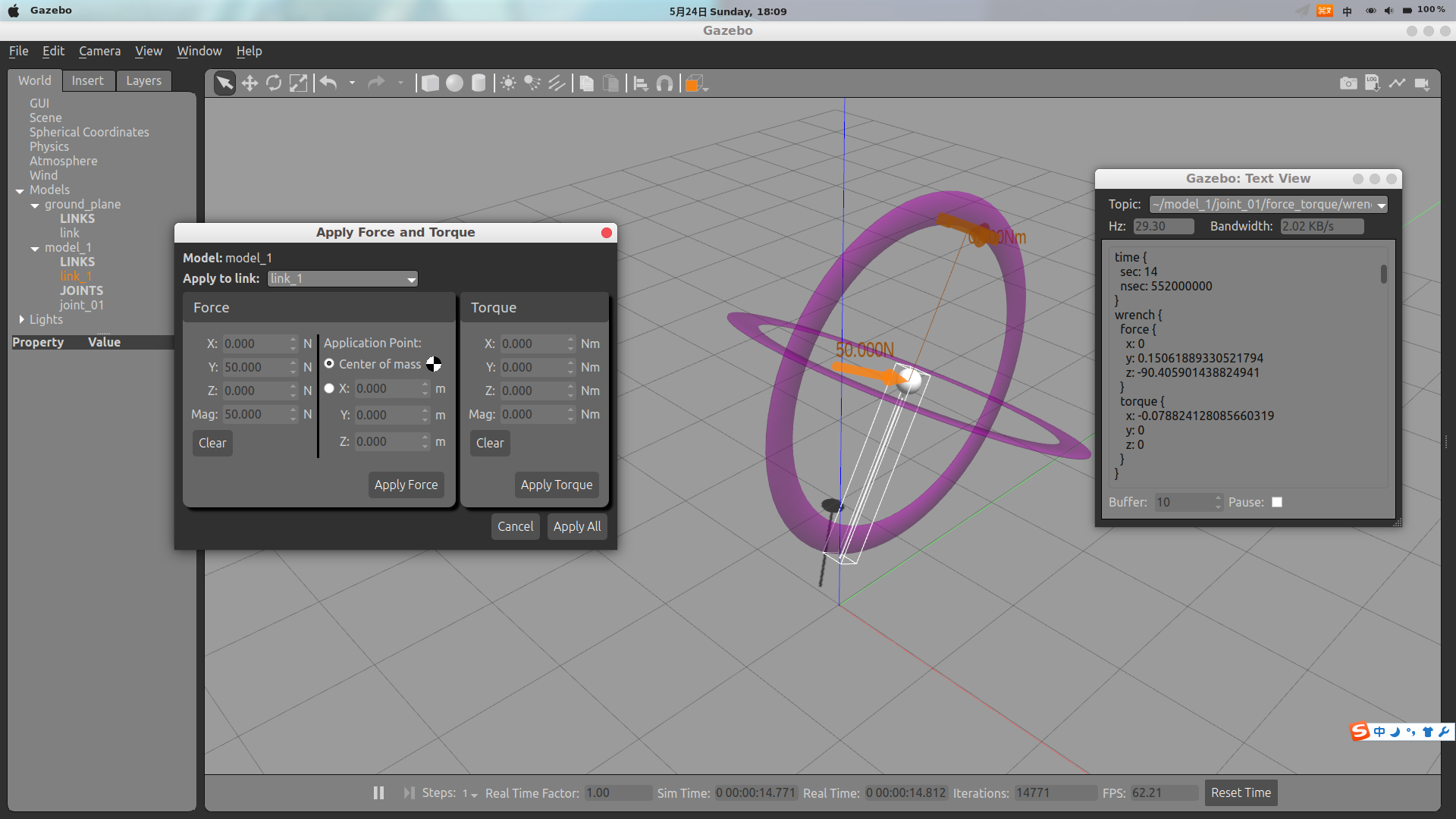Switch to the Insert tab
Viewport: 1456px width, 819px height.
pyautogui.click(x=87, y=80)
